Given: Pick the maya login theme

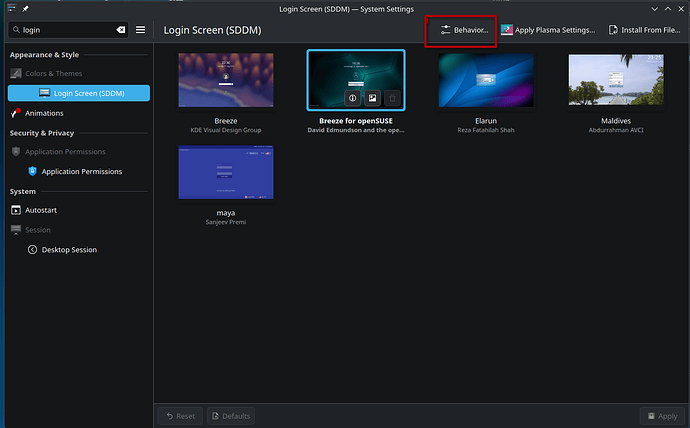Looking at the screenshot, I should (225, 172).
